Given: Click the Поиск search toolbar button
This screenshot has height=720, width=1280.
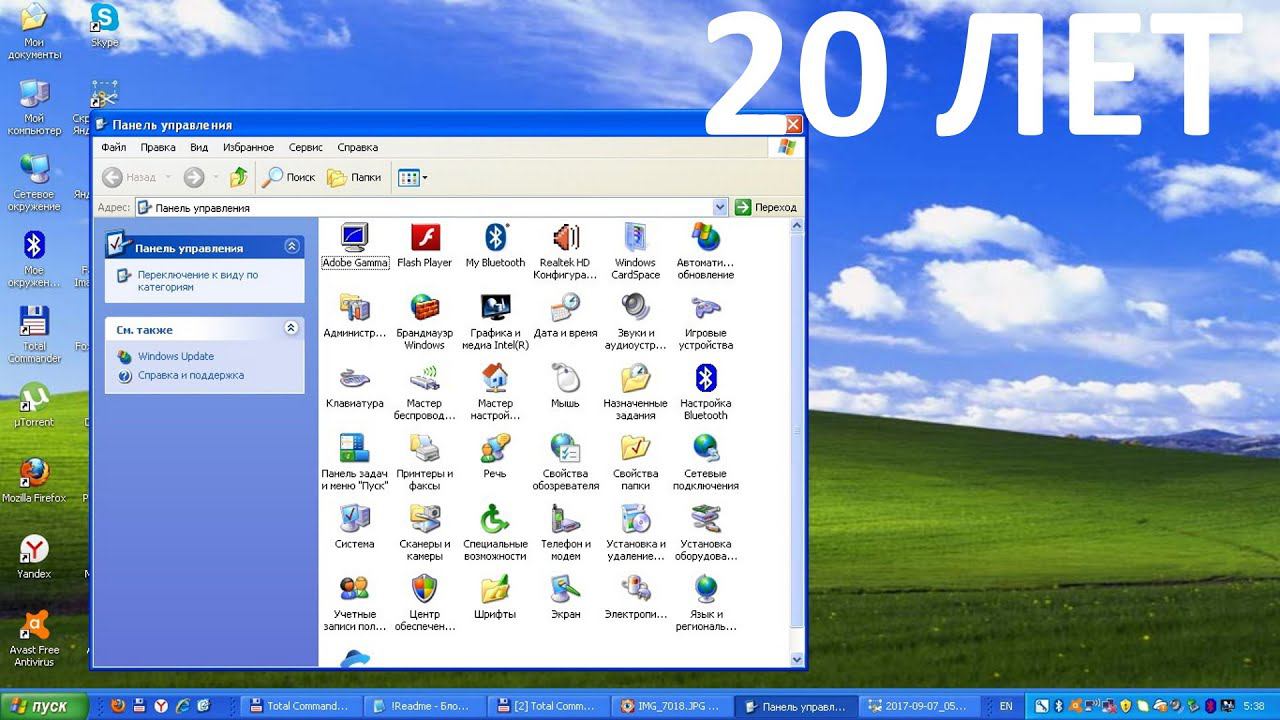Looking at the screenshot, I should point(288,177).
